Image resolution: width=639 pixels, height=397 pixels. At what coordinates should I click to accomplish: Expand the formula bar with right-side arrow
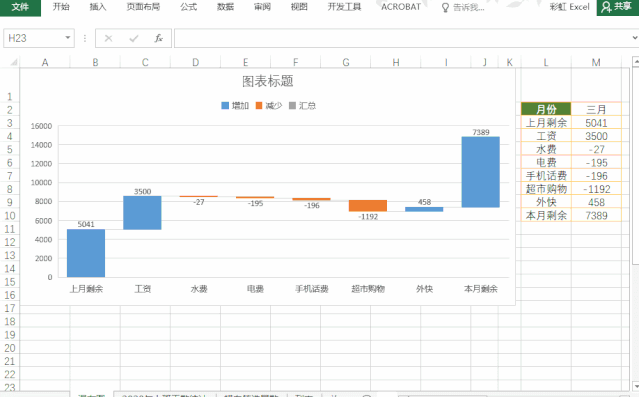pyautogui.click(x=635, y=38)
